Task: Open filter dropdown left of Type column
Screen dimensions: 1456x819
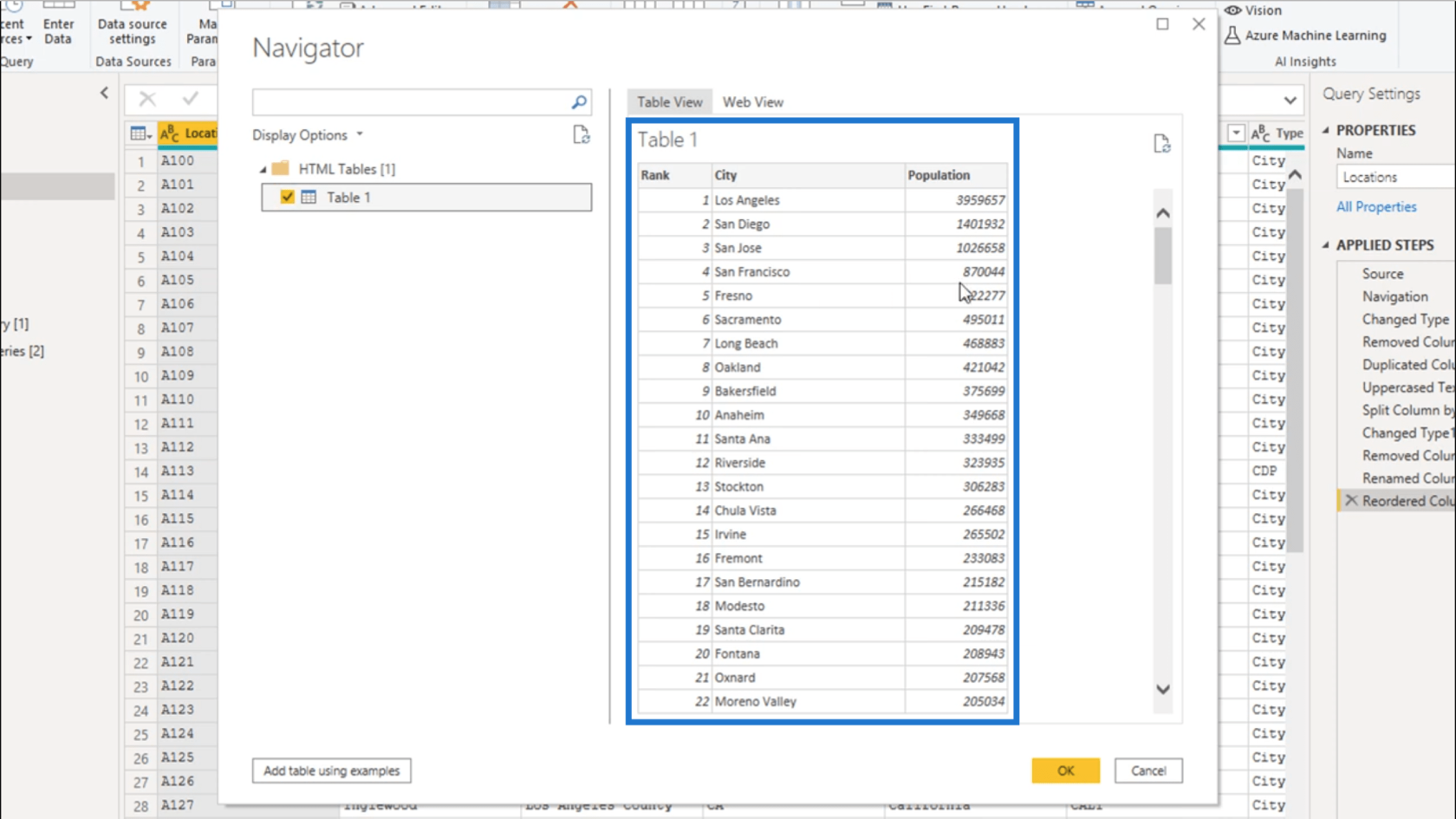Action: click(1236, 133)
